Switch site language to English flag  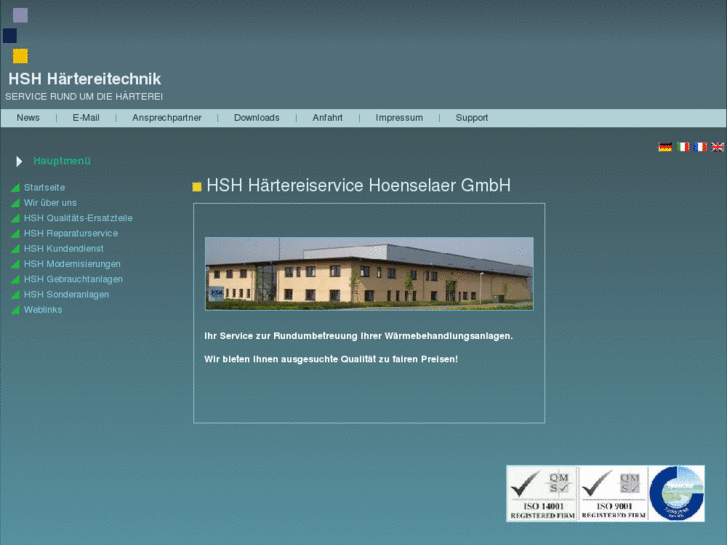717,147
